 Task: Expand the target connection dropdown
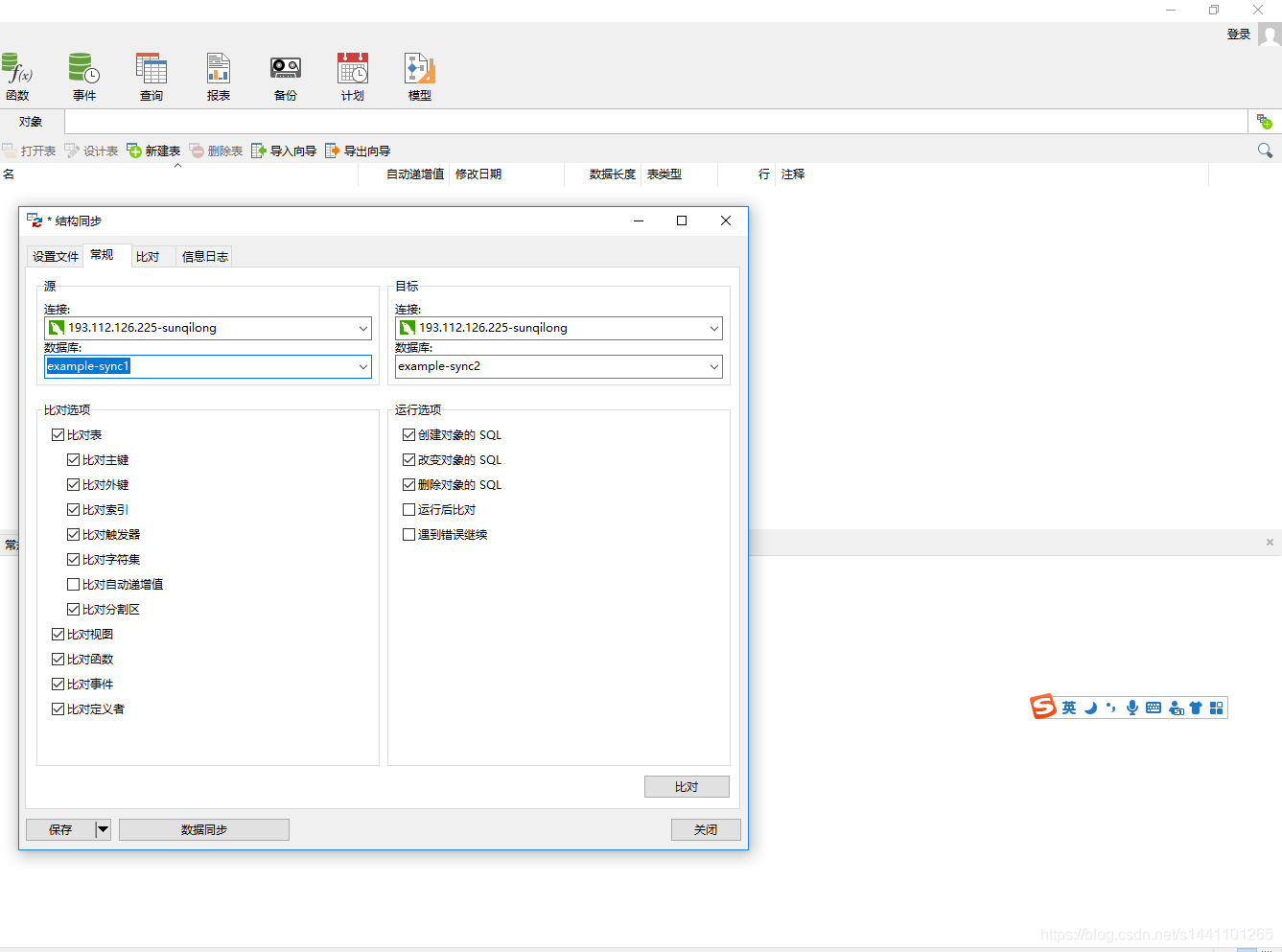tap(714, 328)
